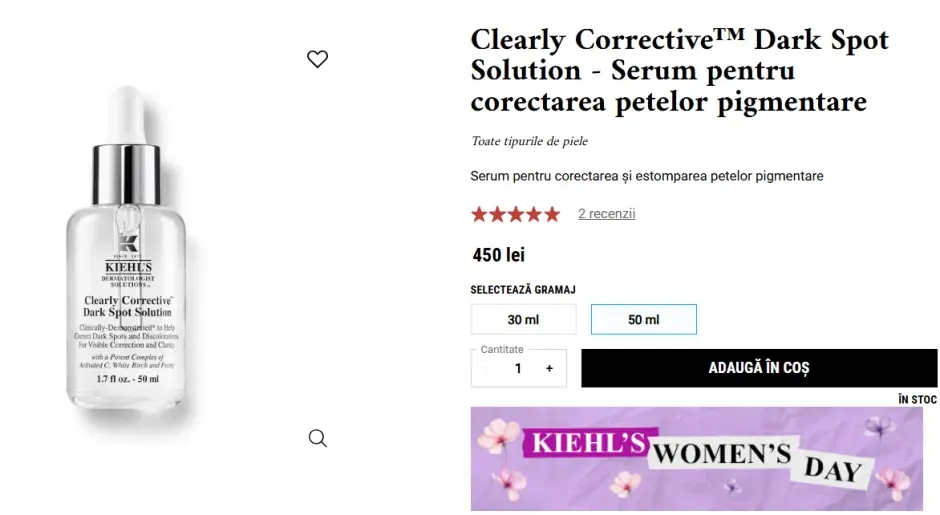Click the first rating star
940x515 pixels.
pos(480,214)
